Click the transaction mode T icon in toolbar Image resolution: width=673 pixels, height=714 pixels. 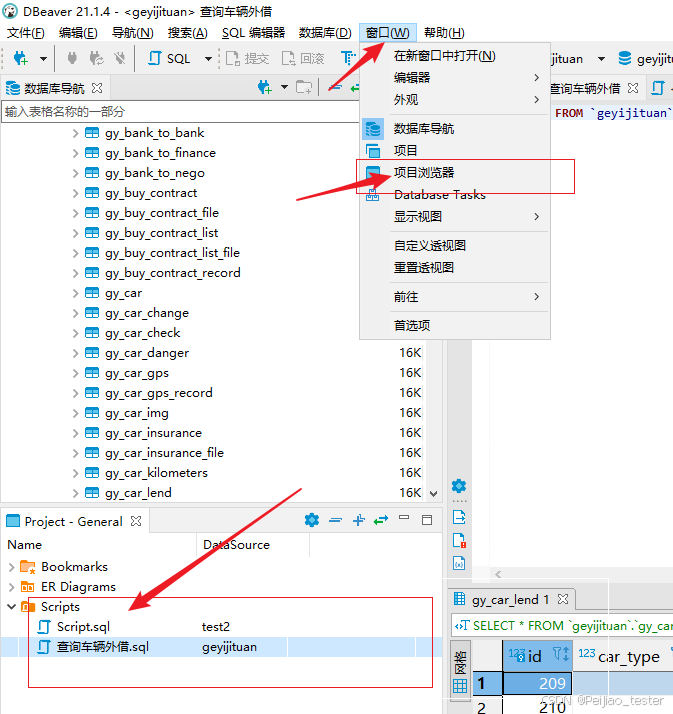point(348,58)
